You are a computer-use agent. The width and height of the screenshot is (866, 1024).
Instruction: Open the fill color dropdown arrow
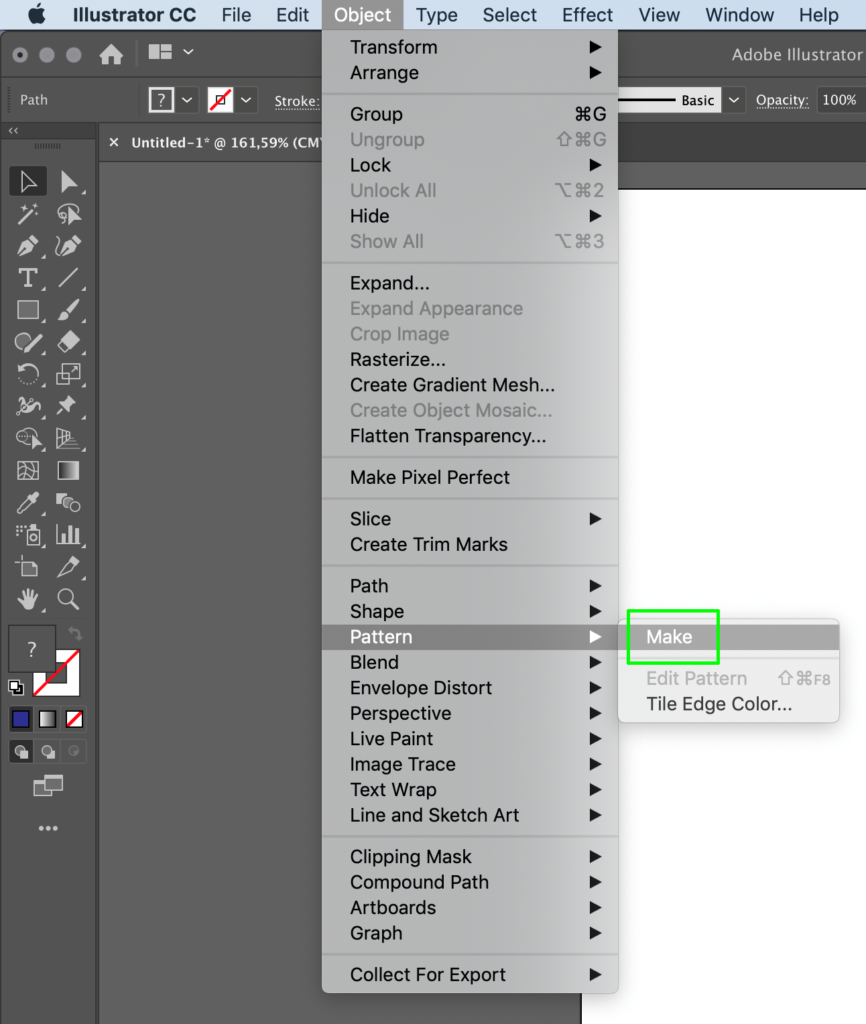click(x=187, y=100)
